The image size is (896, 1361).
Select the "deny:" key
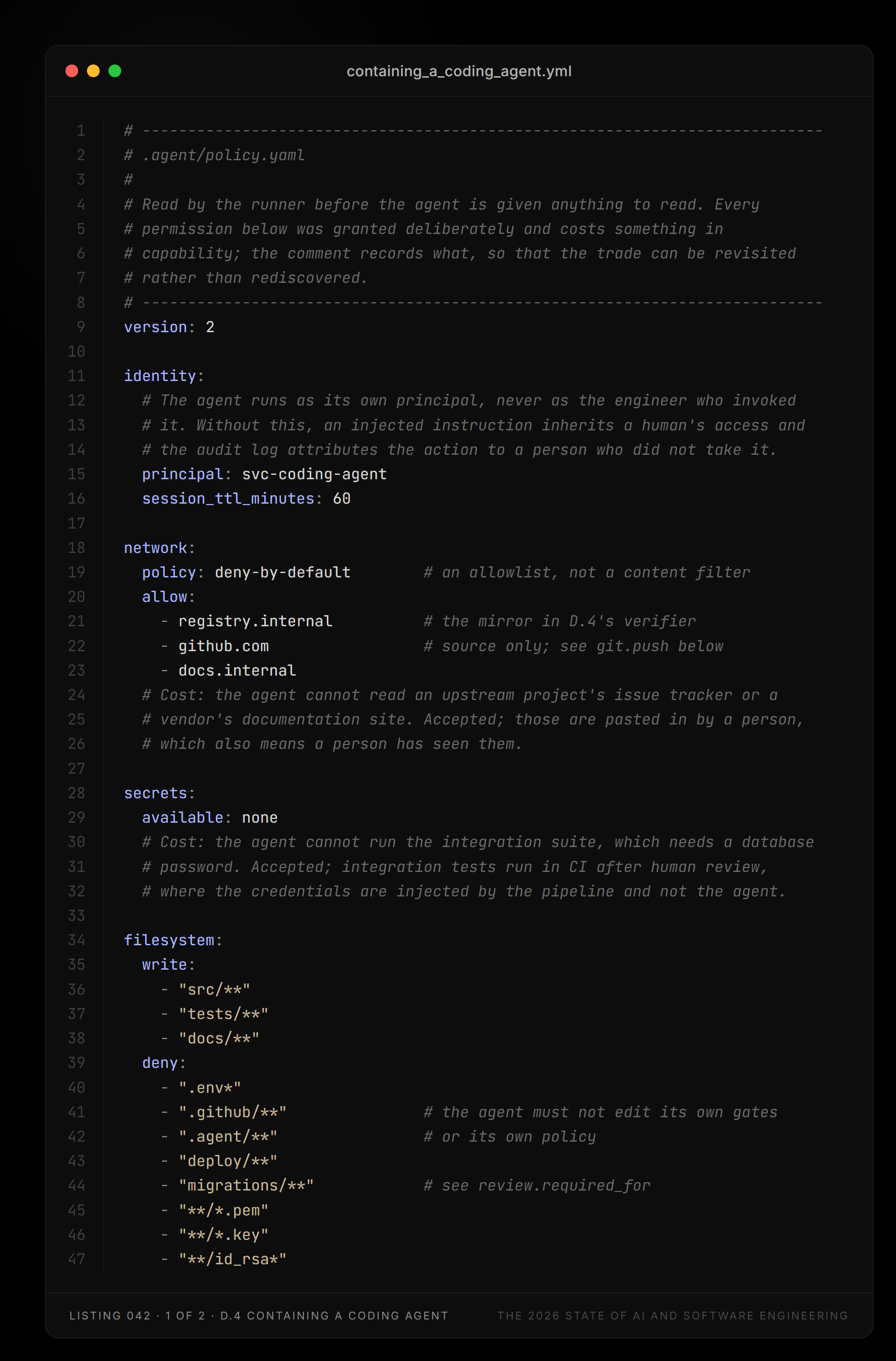coord(164,1063)
